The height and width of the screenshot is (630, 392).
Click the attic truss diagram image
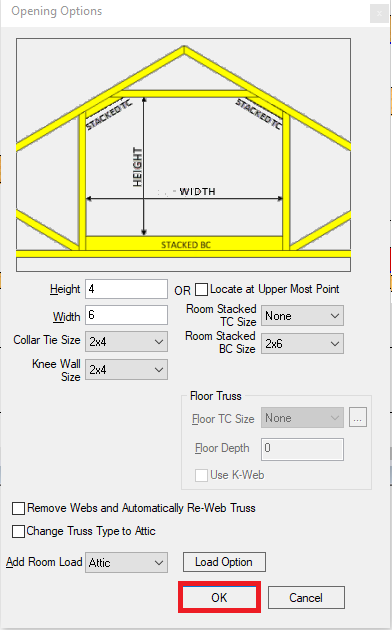click(x=184, y=155)
